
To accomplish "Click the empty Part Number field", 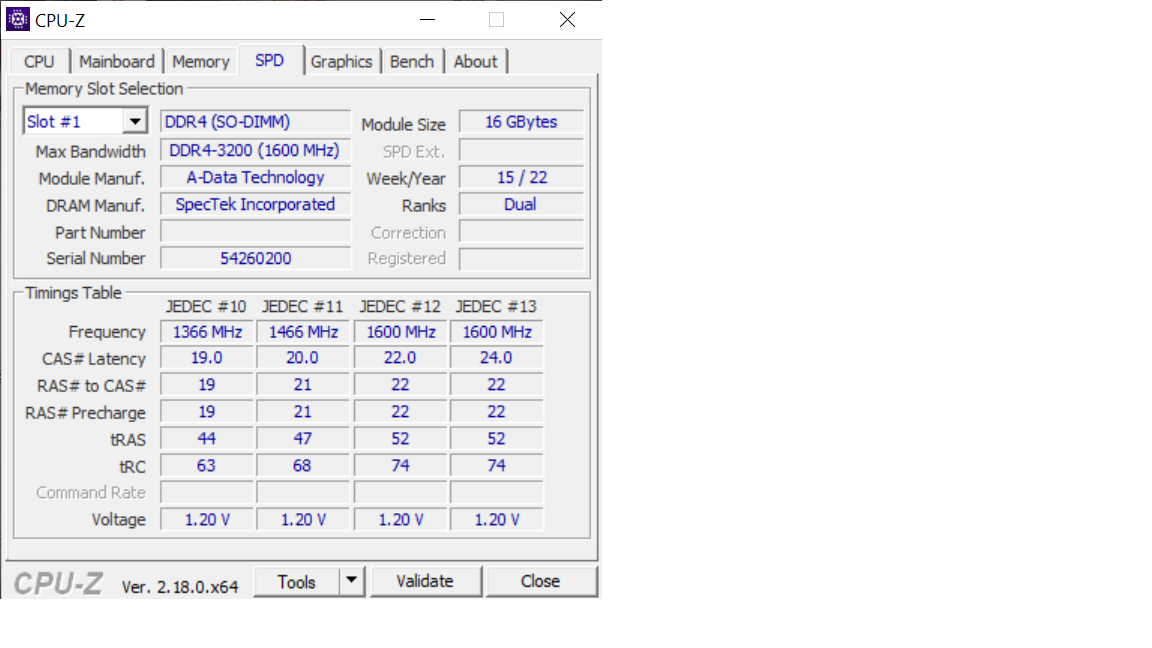I will (x=255, y=232).
